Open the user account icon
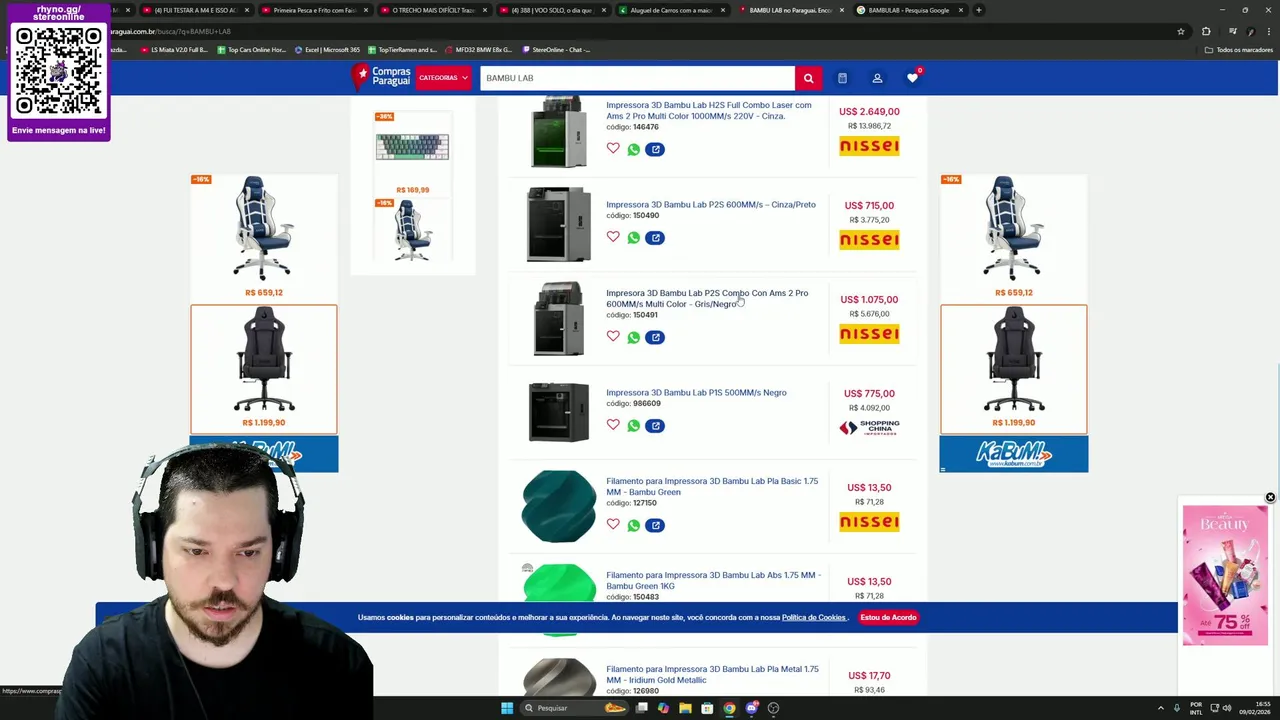Screen dimensions: 1280x720 point(877,78)
